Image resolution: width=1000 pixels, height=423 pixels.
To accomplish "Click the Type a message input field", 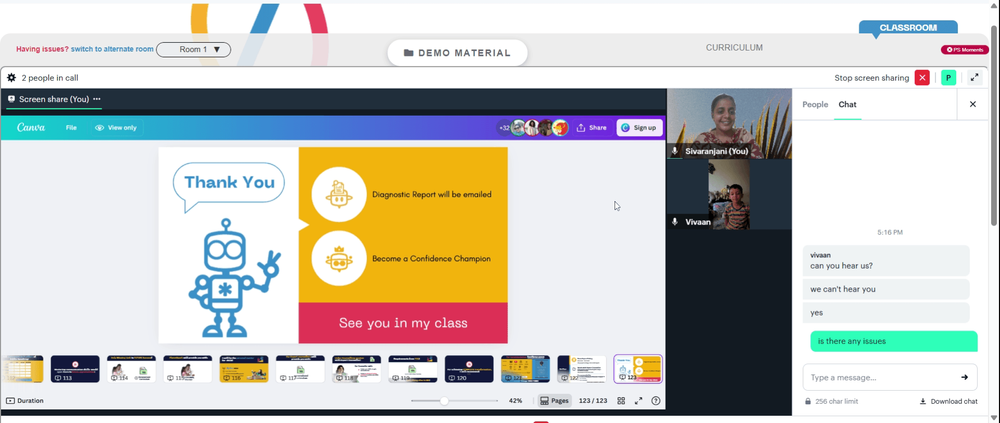I will (x=890, y=377).
